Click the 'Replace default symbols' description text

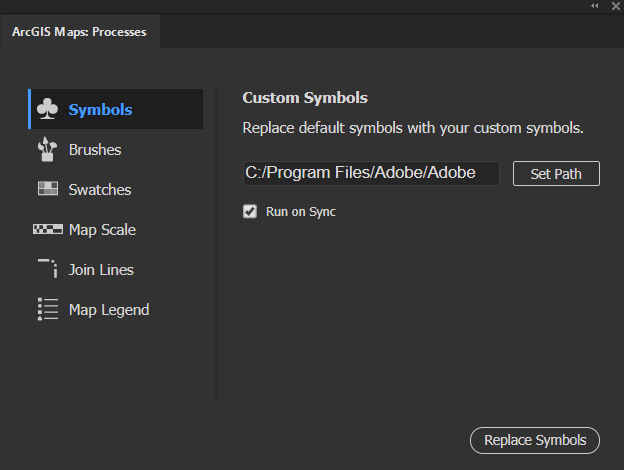(413, 128)
